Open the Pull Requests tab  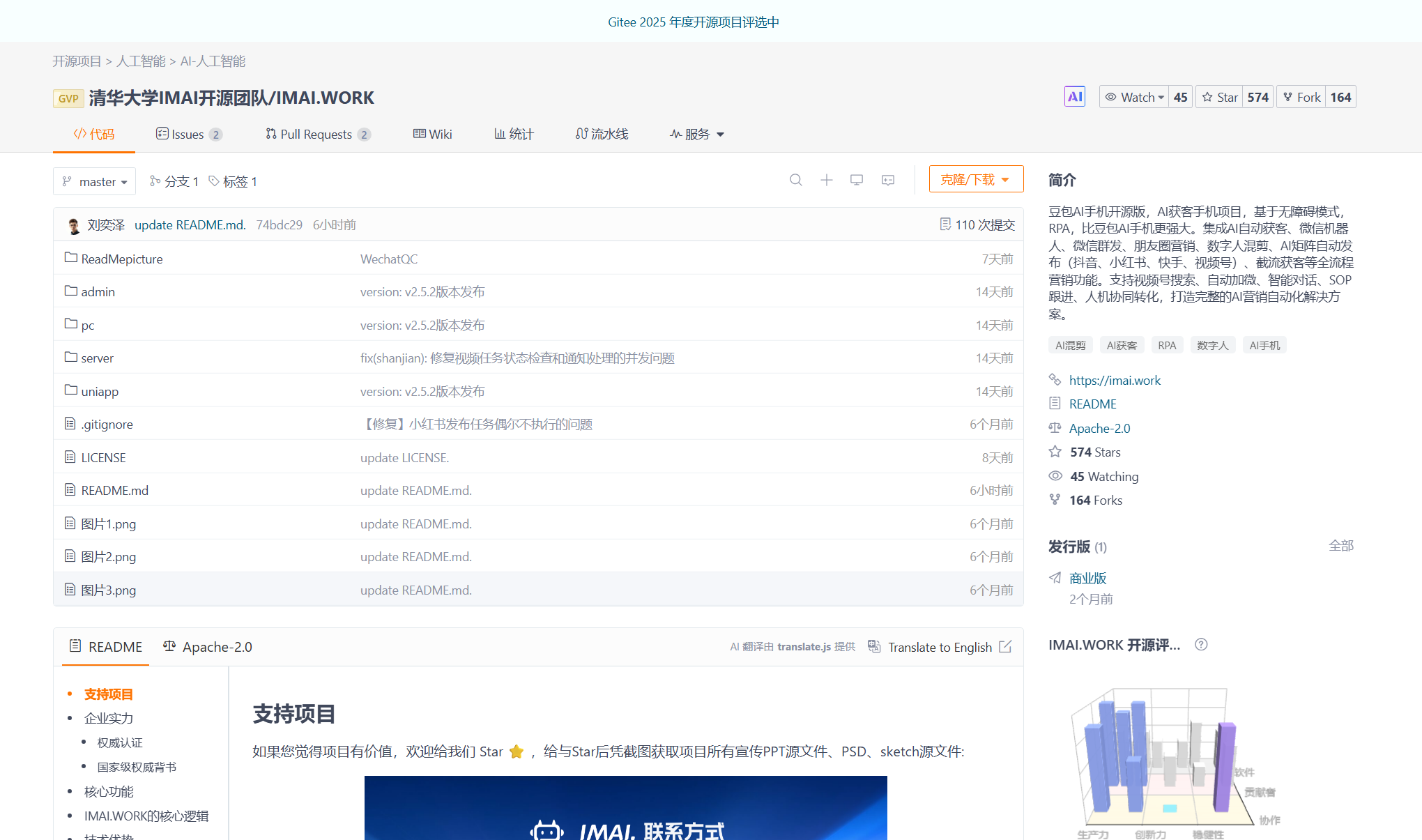317,134
